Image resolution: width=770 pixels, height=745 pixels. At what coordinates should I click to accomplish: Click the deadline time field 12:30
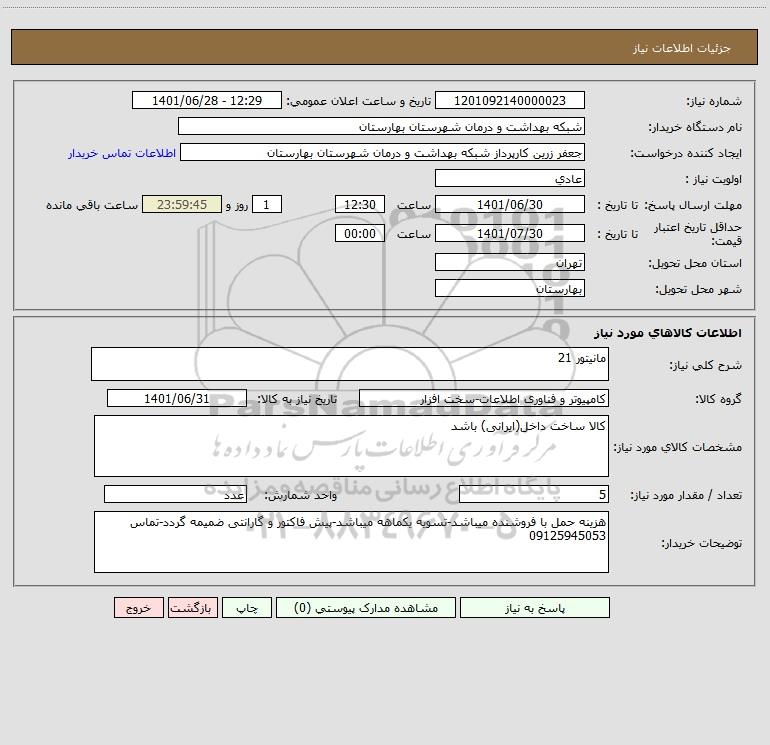point(359,205)
